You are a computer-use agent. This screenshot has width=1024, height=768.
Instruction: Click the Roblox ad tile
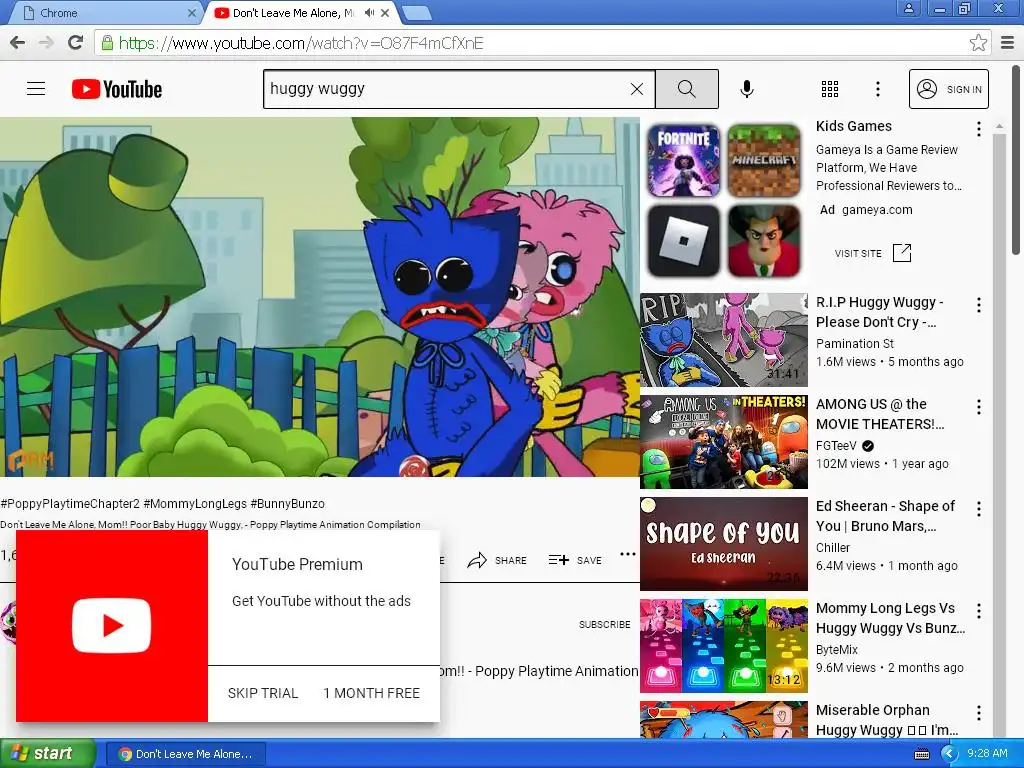(684, 241)
